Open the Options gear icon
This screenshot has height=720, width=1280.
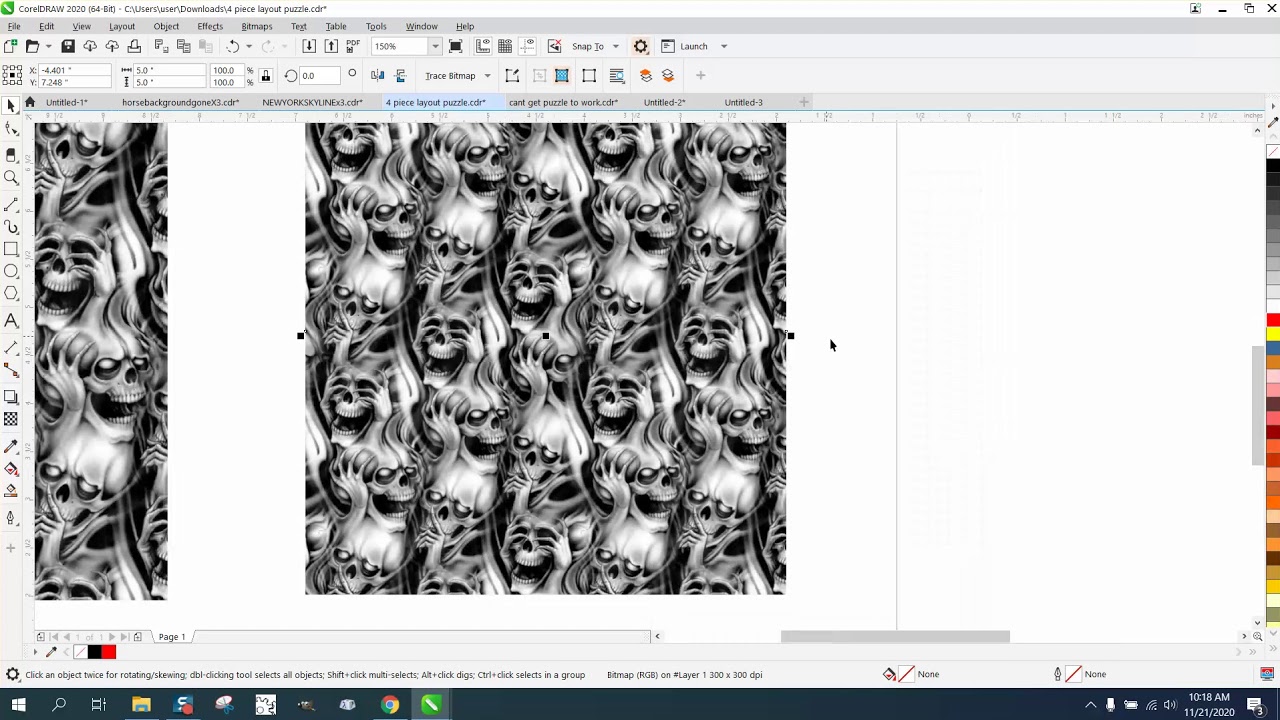click(641, 46)
